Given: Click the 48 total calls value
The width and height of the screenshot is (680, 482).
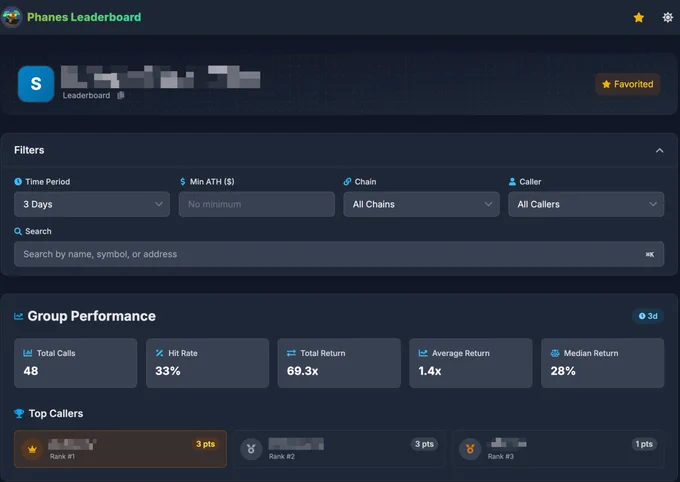Looking at the screenshot, I should pos(31,371).
